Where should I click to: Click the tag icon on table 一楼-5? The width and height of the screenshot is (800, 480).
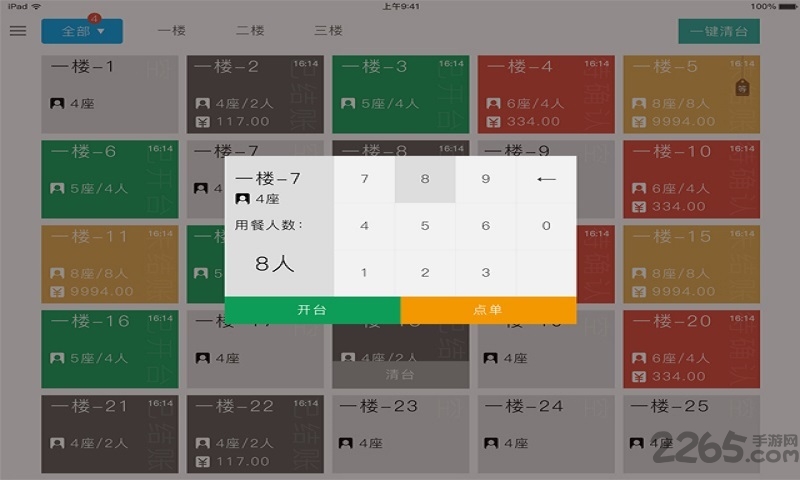[742, 88]
